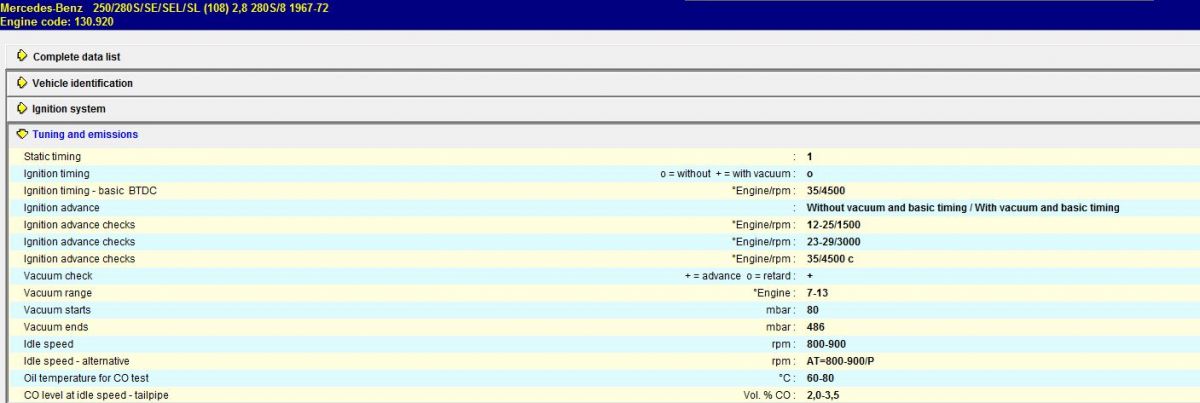Click the Mercedes-Benz 250/280S model title
This screenshot has height=403, width=1200.
[x=165, y=8]
